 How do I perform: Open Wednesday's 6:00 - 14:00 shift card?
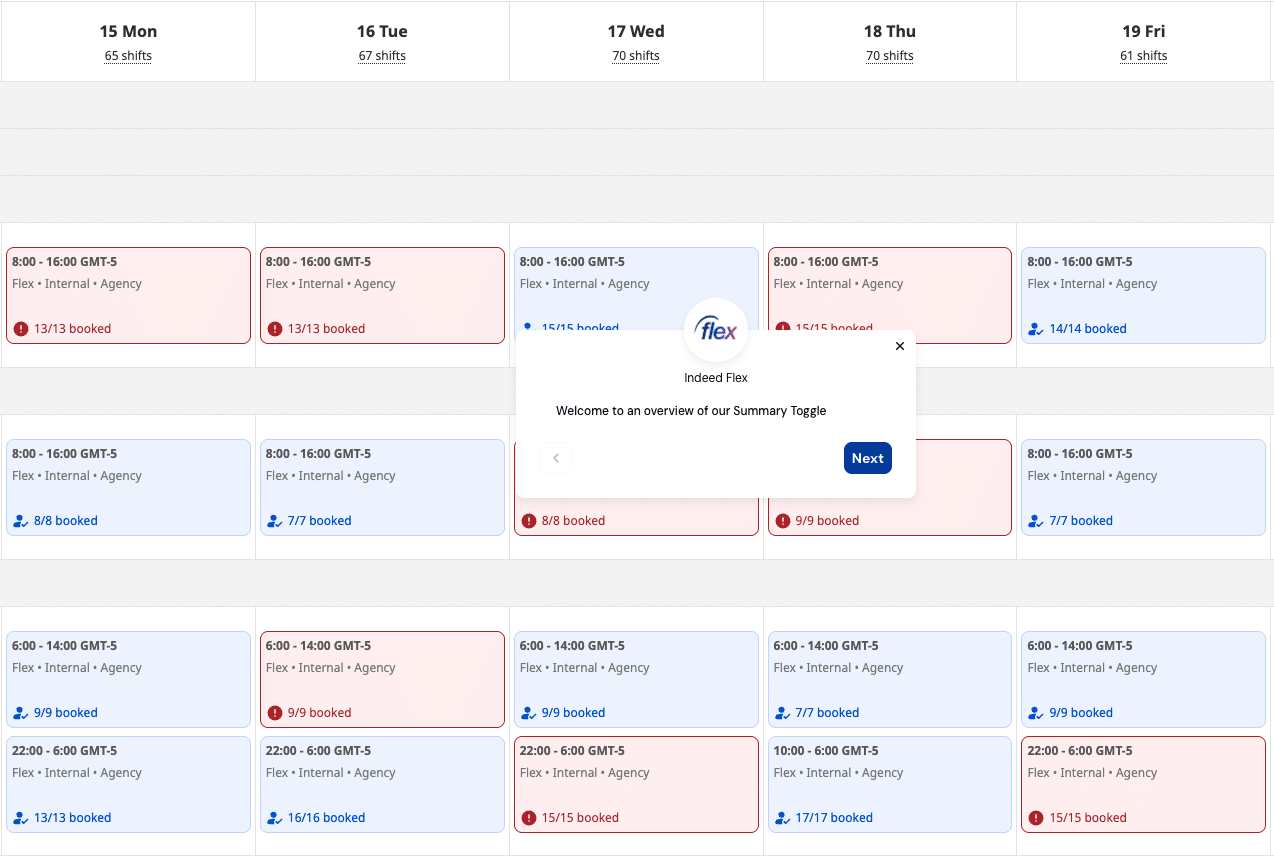point(636,679)
